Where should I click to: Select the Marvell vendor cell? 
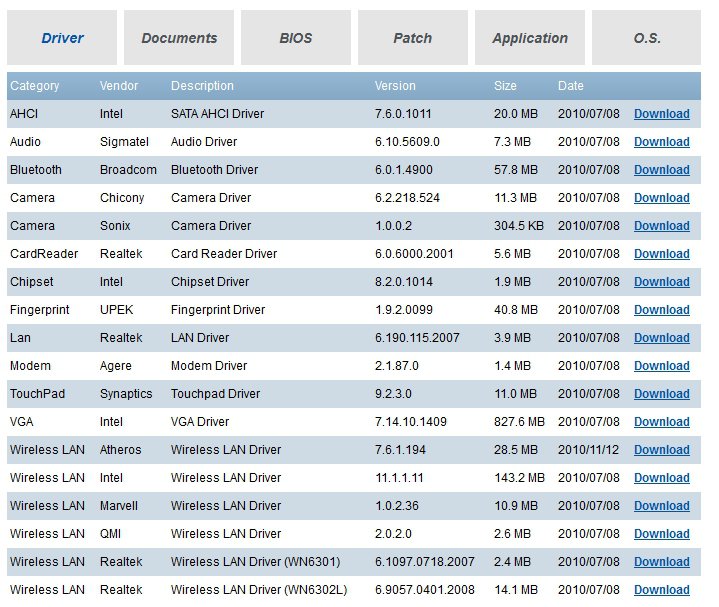click(119, 505)
